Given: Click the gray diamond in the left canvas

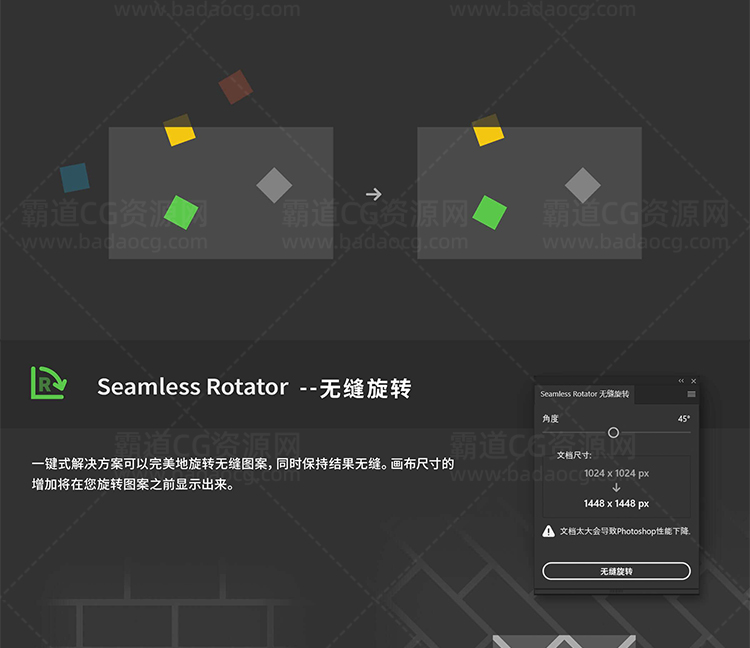Looking at the screenshot, I should click(274, 185).
